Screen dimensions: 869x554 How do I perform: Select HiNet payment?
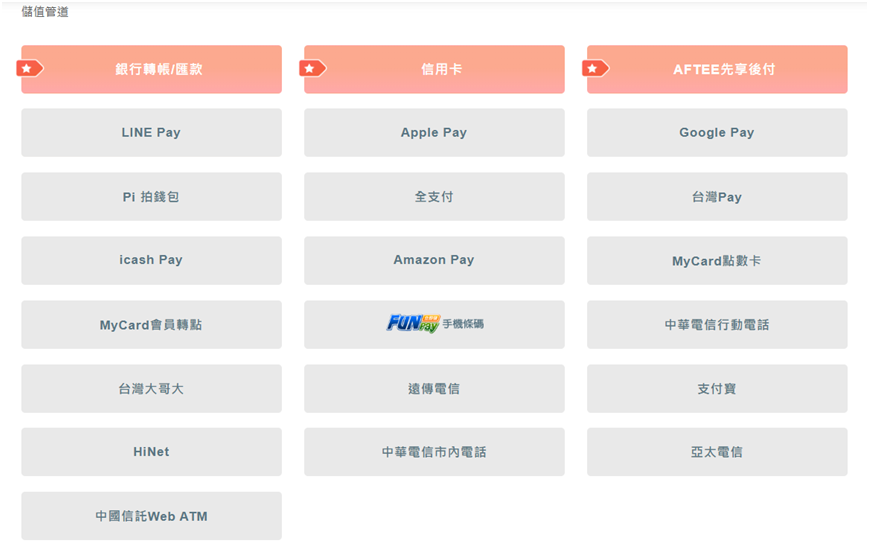pos(151,452)
